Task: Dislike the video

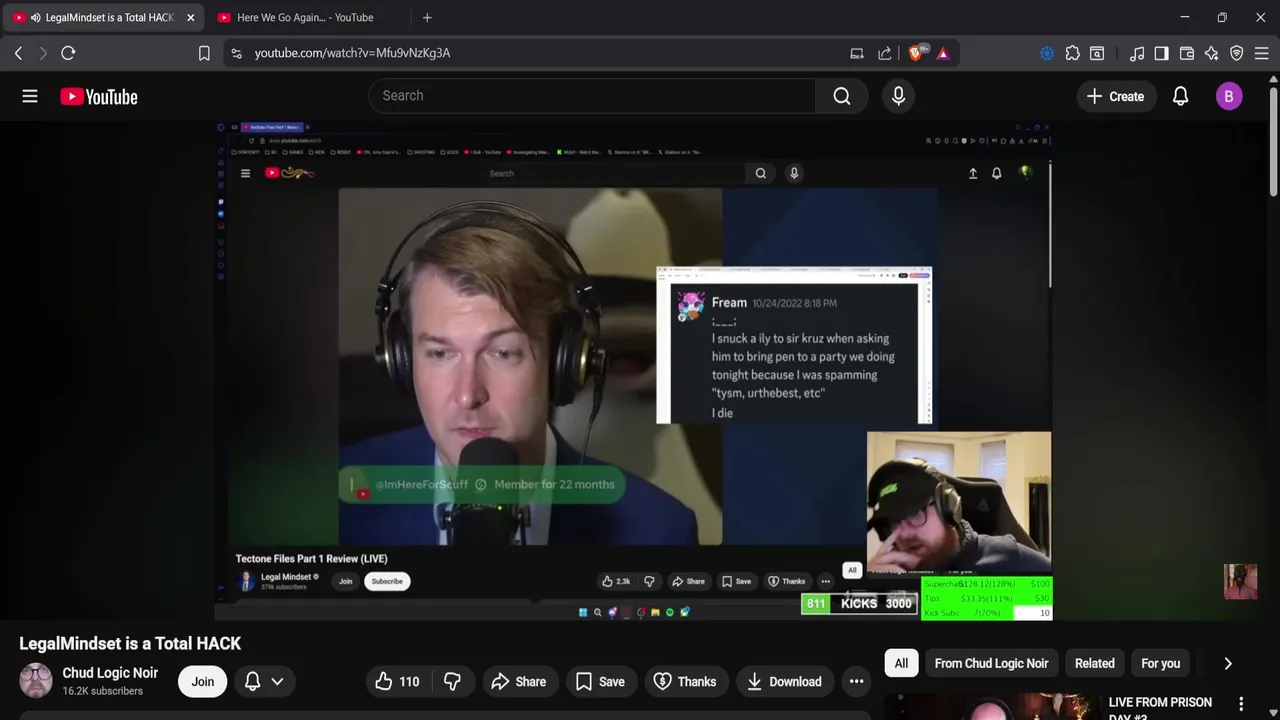Action: tap(452, 682)
